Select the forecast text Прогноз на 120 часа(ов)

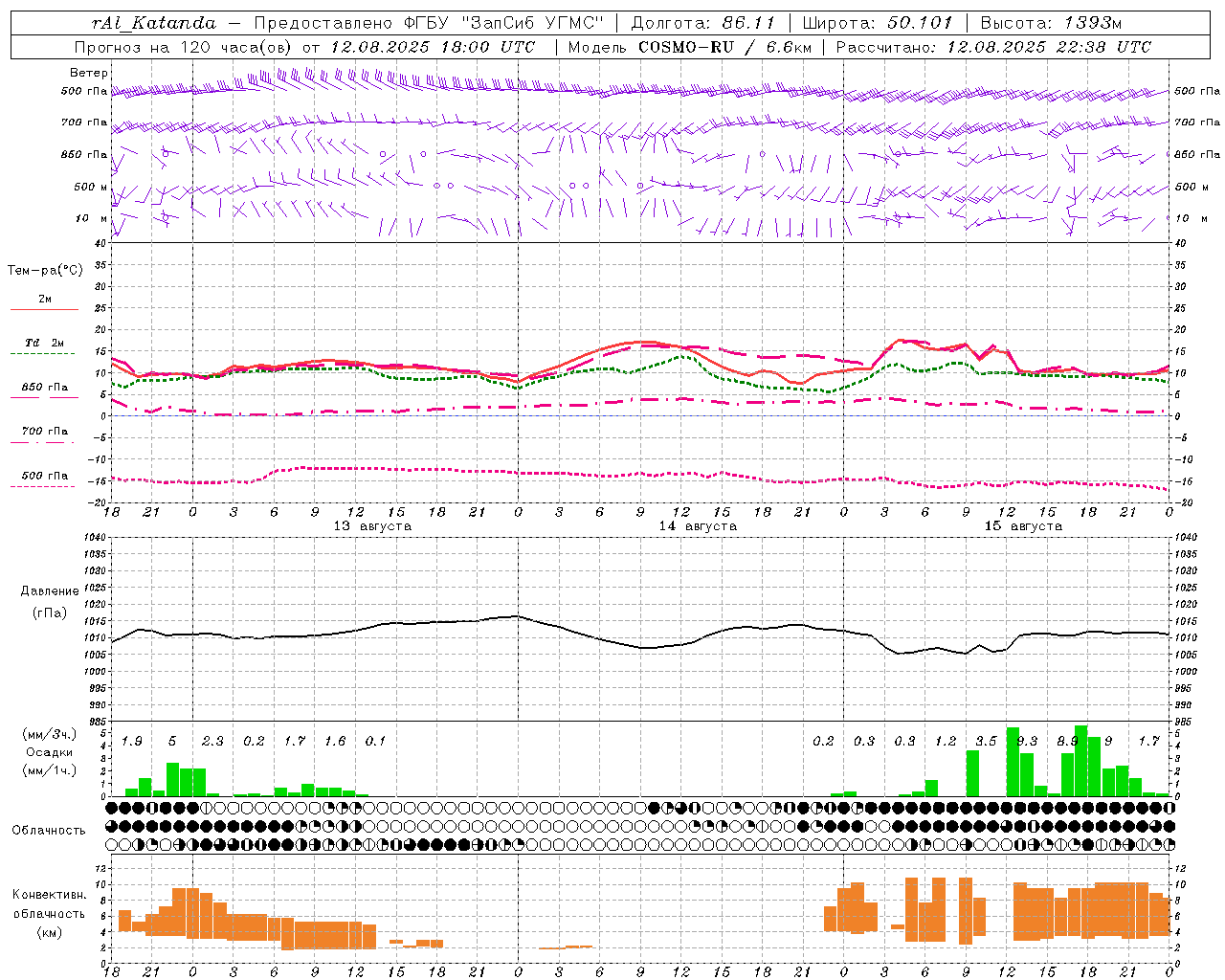184,47
